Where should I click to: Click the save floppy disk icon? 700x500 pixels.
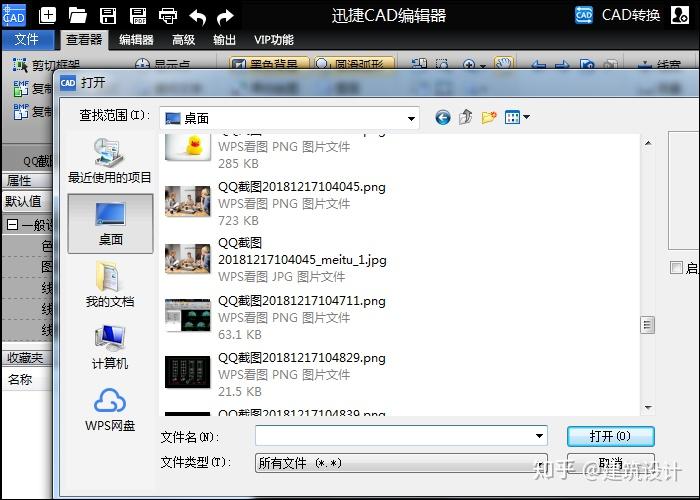[108, 16]
